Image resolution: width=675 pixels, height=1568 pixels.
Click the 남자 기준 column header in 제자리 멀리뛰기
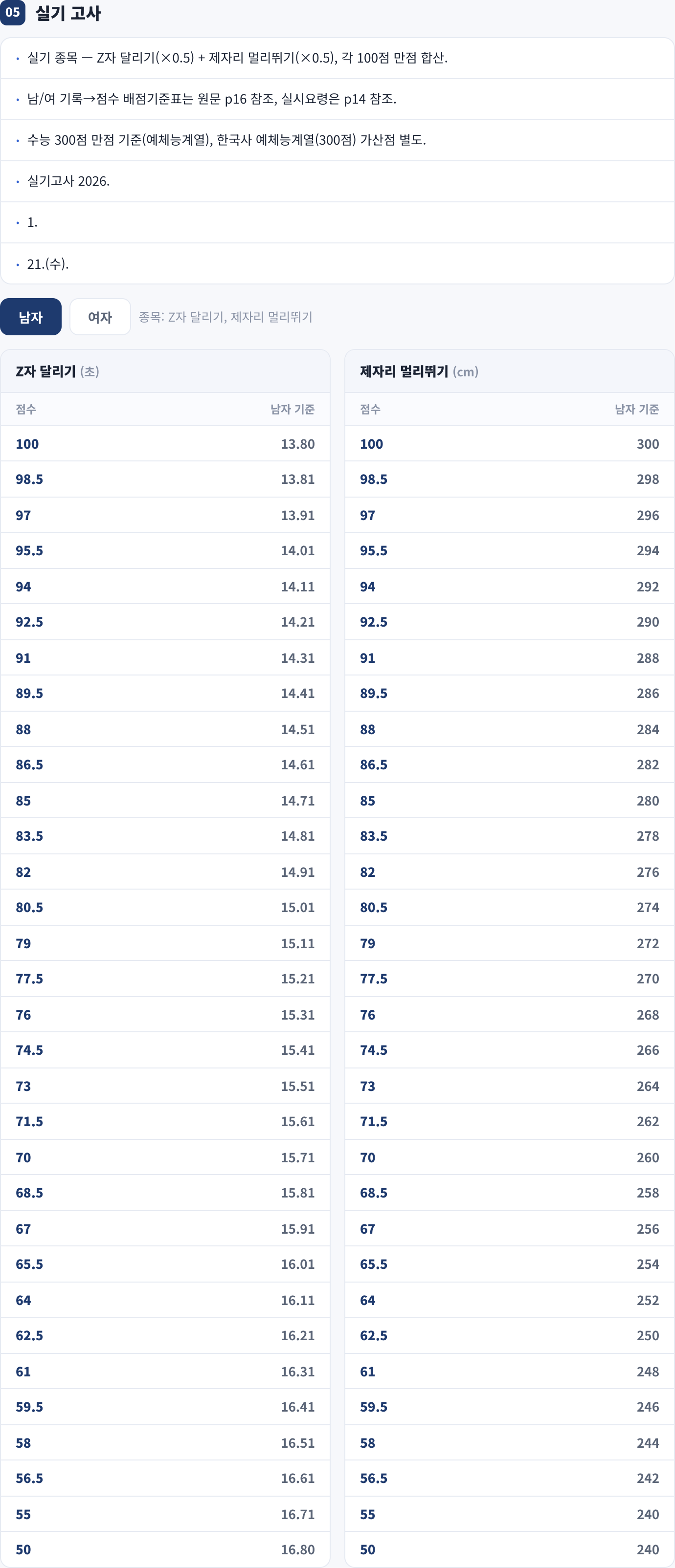coord(637,409)
